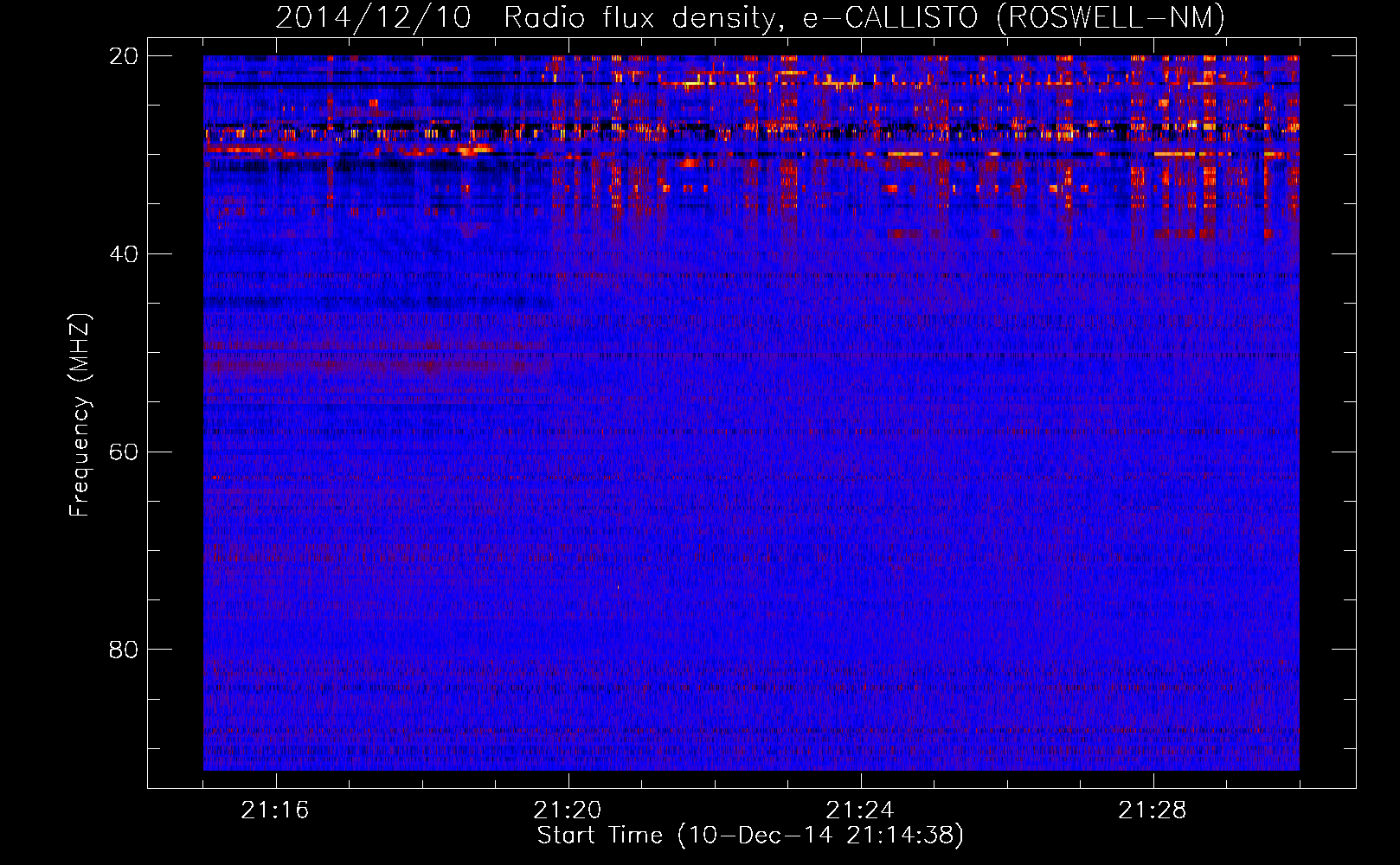The height and width of the screenshot is (865, 1400).
Task: Click the spectrogram where 21:24 meets 40 MHz
Action: tap(861, 253)
